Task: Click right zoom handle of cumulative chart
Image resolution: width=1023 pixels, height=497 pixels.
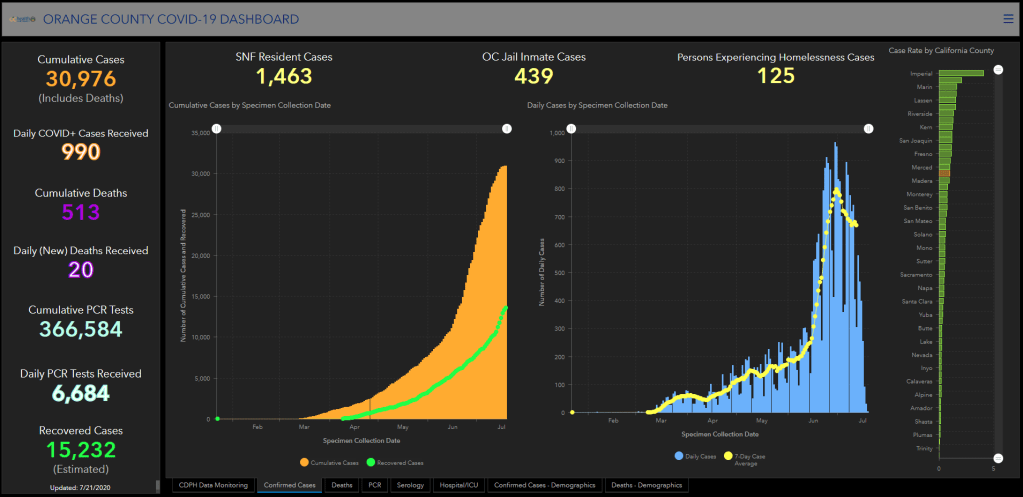Action: (x=506, y=128)
